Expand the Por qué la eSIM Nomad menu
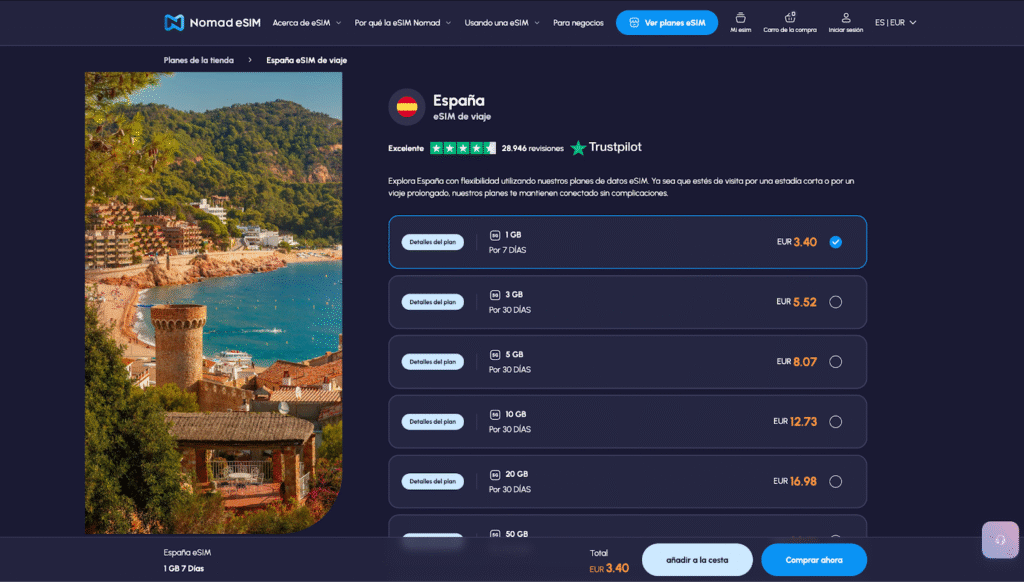 click(403, 22)
